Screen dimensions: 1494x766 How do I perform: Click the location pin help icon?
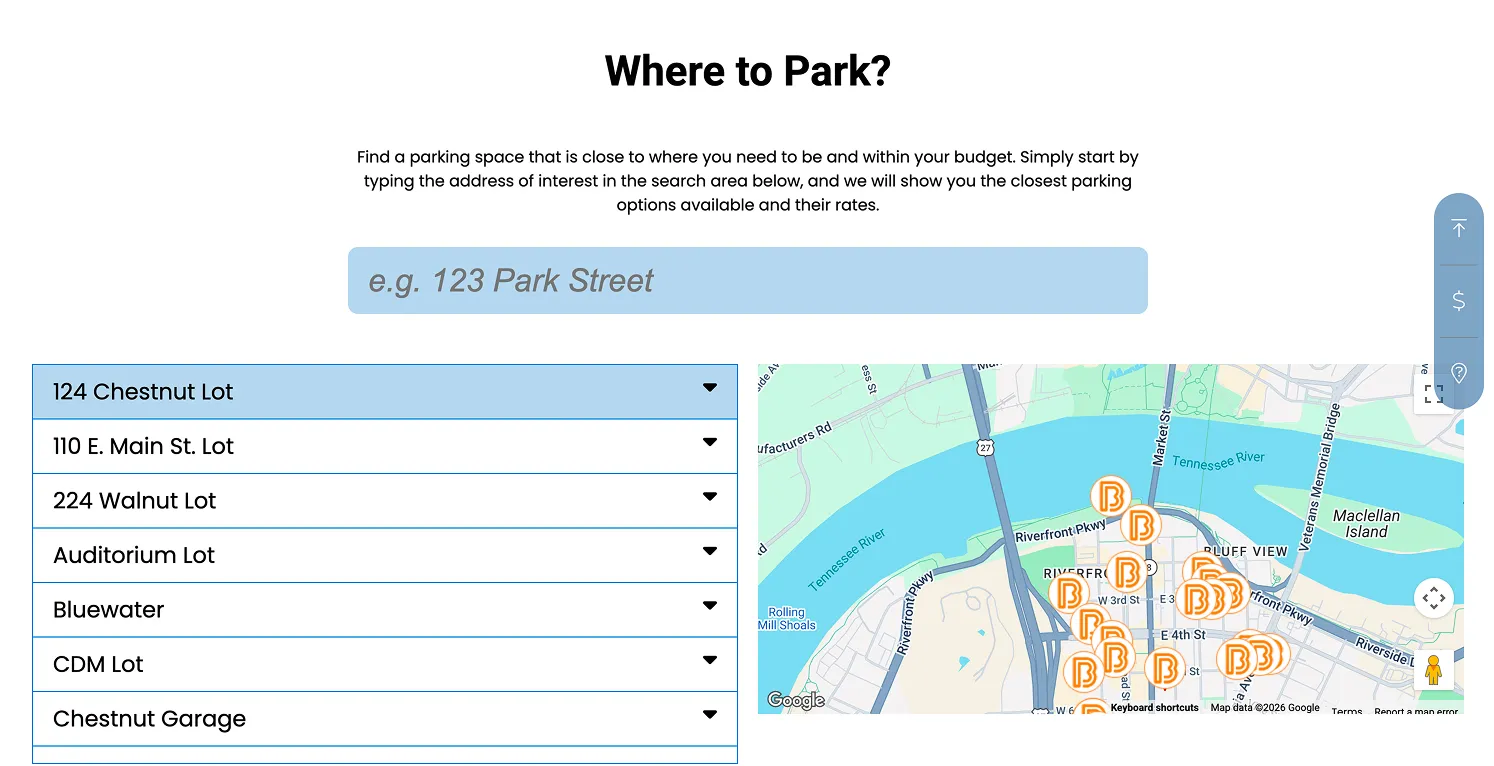1458,373
